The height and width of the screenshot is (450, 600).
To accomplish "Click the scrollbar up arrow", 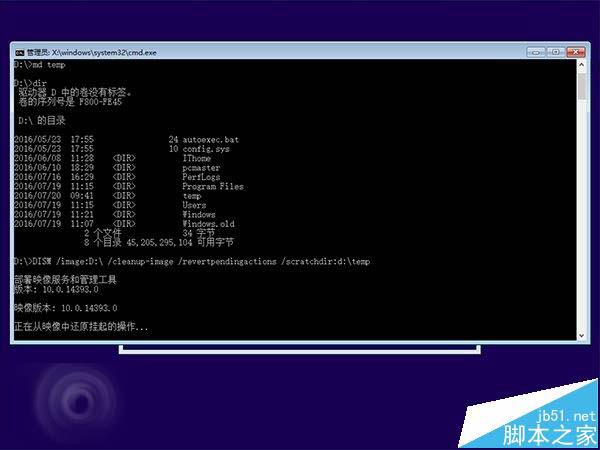I will click(x=581, y=65).
